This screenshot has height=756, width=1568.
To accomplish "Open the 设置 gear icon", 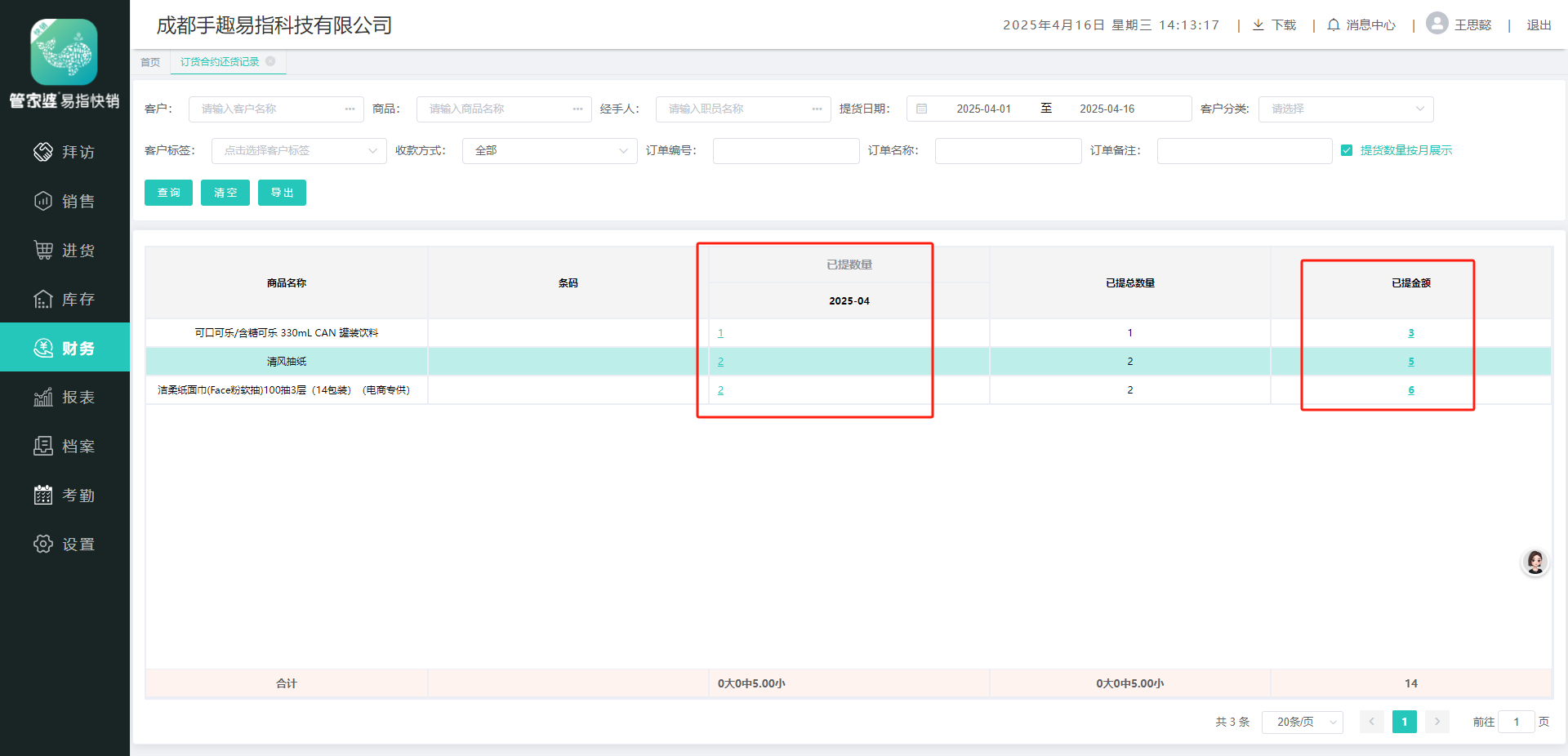I will point(42,544).
